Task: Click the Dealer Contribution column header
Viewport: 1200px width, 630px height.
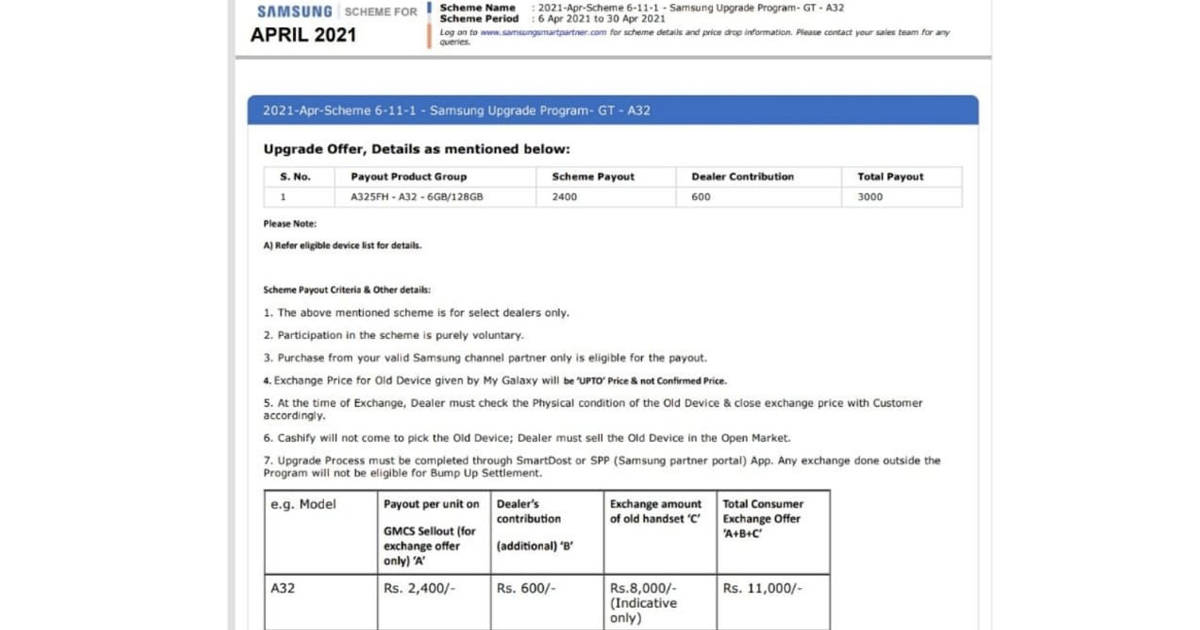Action: point(742,177)
